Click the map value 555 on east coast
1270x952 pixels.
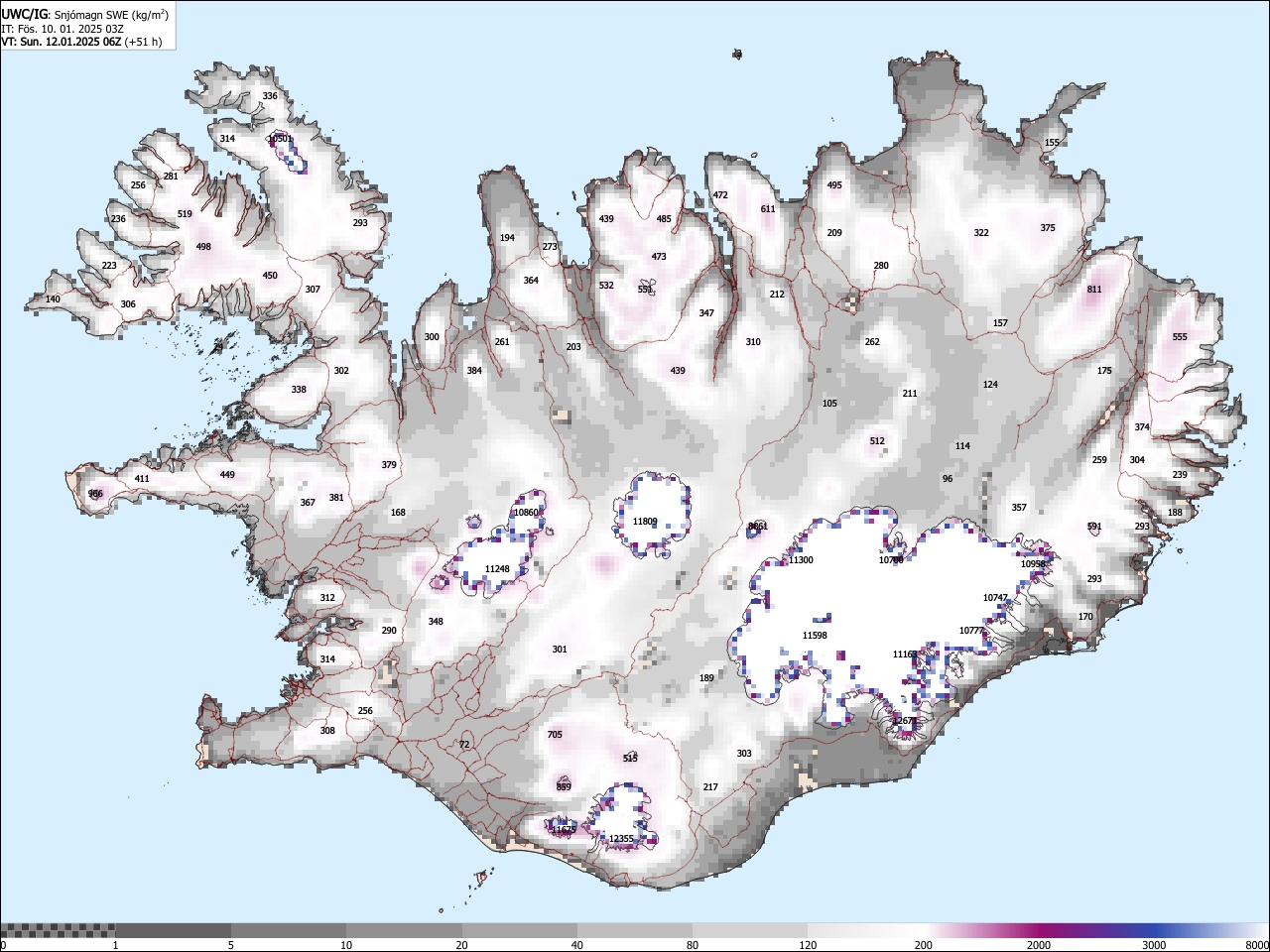pos(1180,337)
